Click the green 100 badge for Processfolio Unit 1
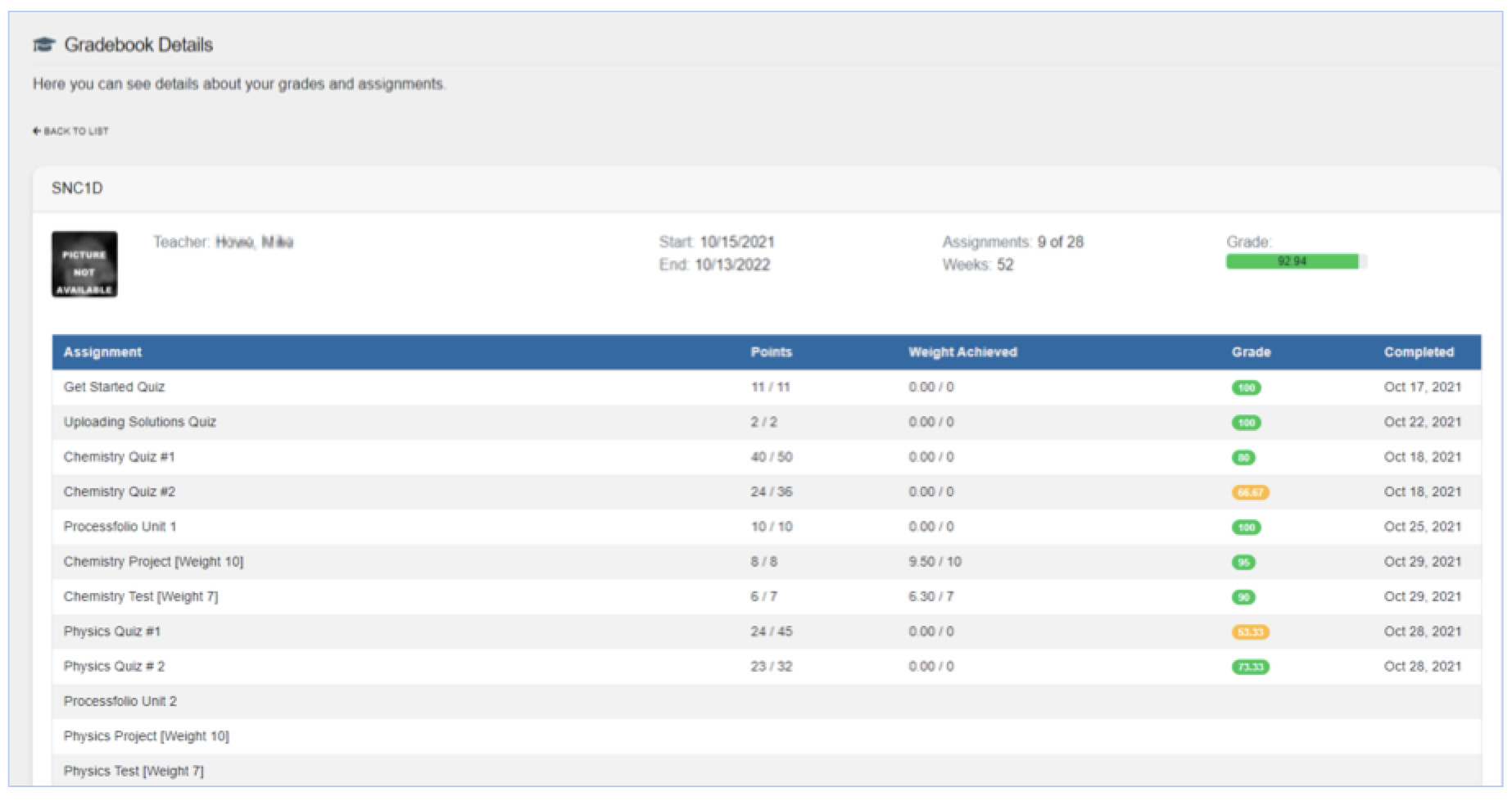 tap(1246, 528)
